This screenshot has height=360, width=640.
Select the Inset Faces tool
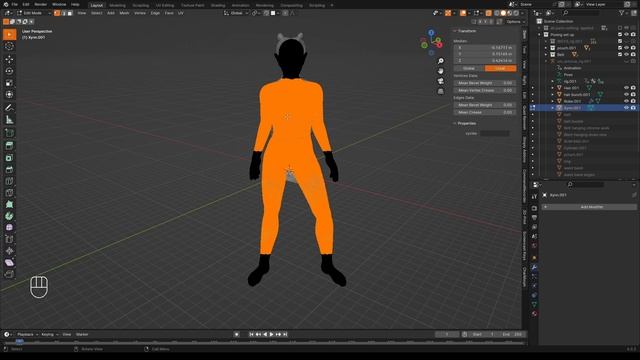pyautogui.click(x=9, y=158)
